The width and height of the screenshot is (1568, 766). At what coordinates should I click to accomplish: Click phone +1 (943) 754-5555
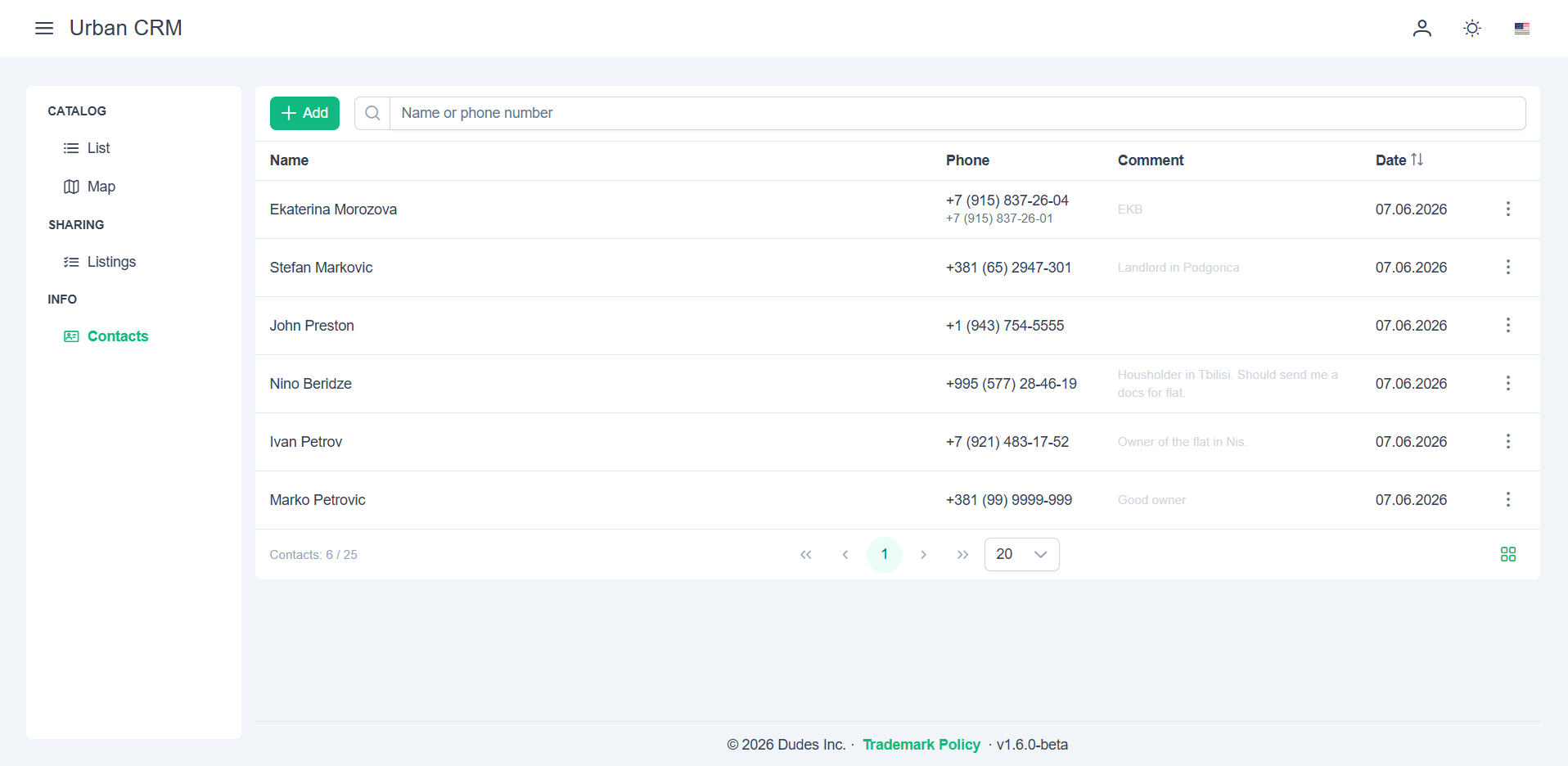coord(1005,326)
